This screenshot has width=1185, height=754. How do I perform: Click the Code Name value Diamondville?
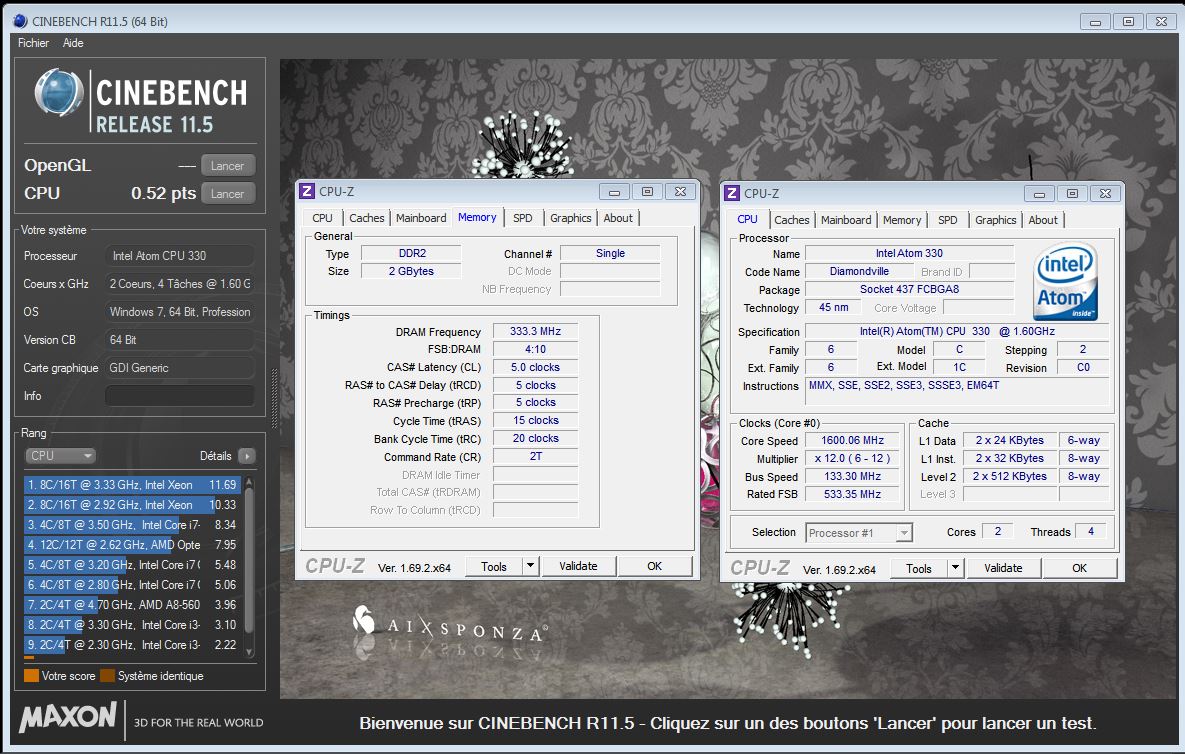[x=859, y=271]
